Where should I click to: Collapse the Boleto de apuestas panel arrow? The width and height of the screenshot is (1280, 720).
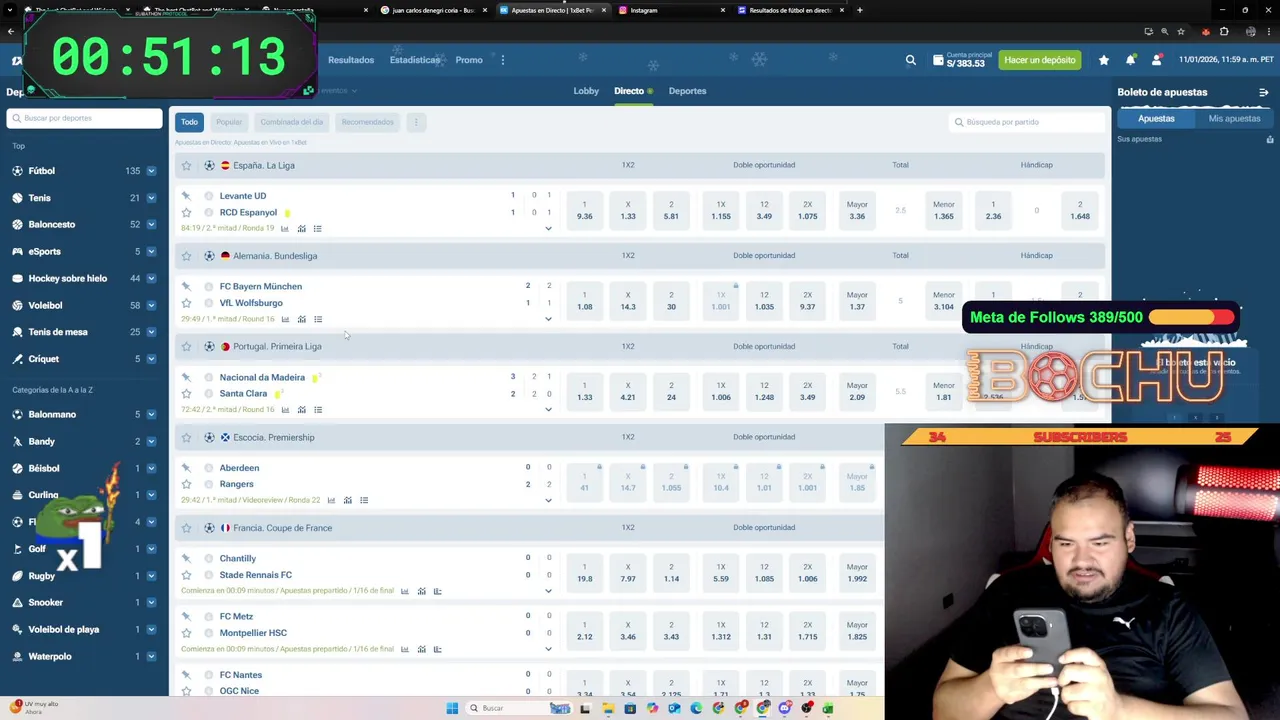pos(1264,92)
